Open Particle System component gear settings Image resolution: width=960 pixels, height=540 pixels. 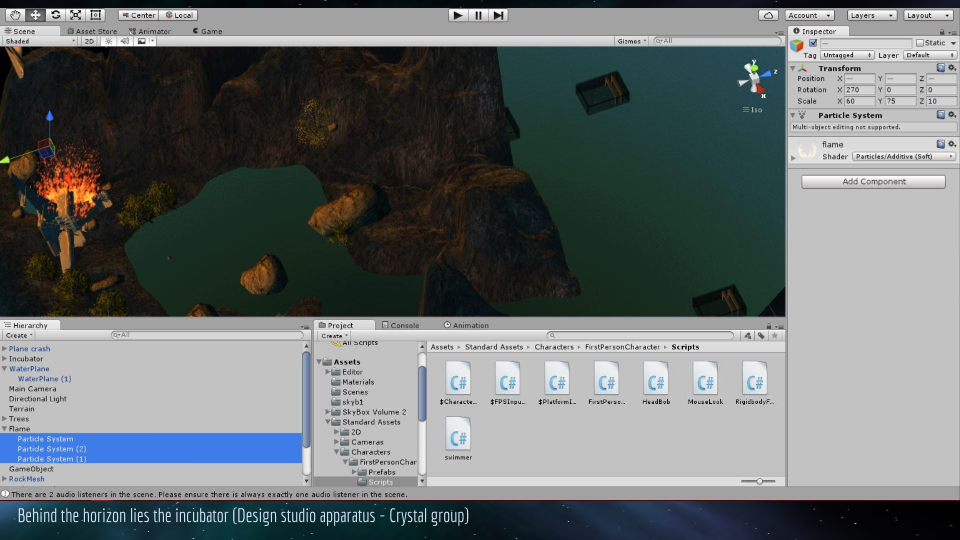(951, 115)
